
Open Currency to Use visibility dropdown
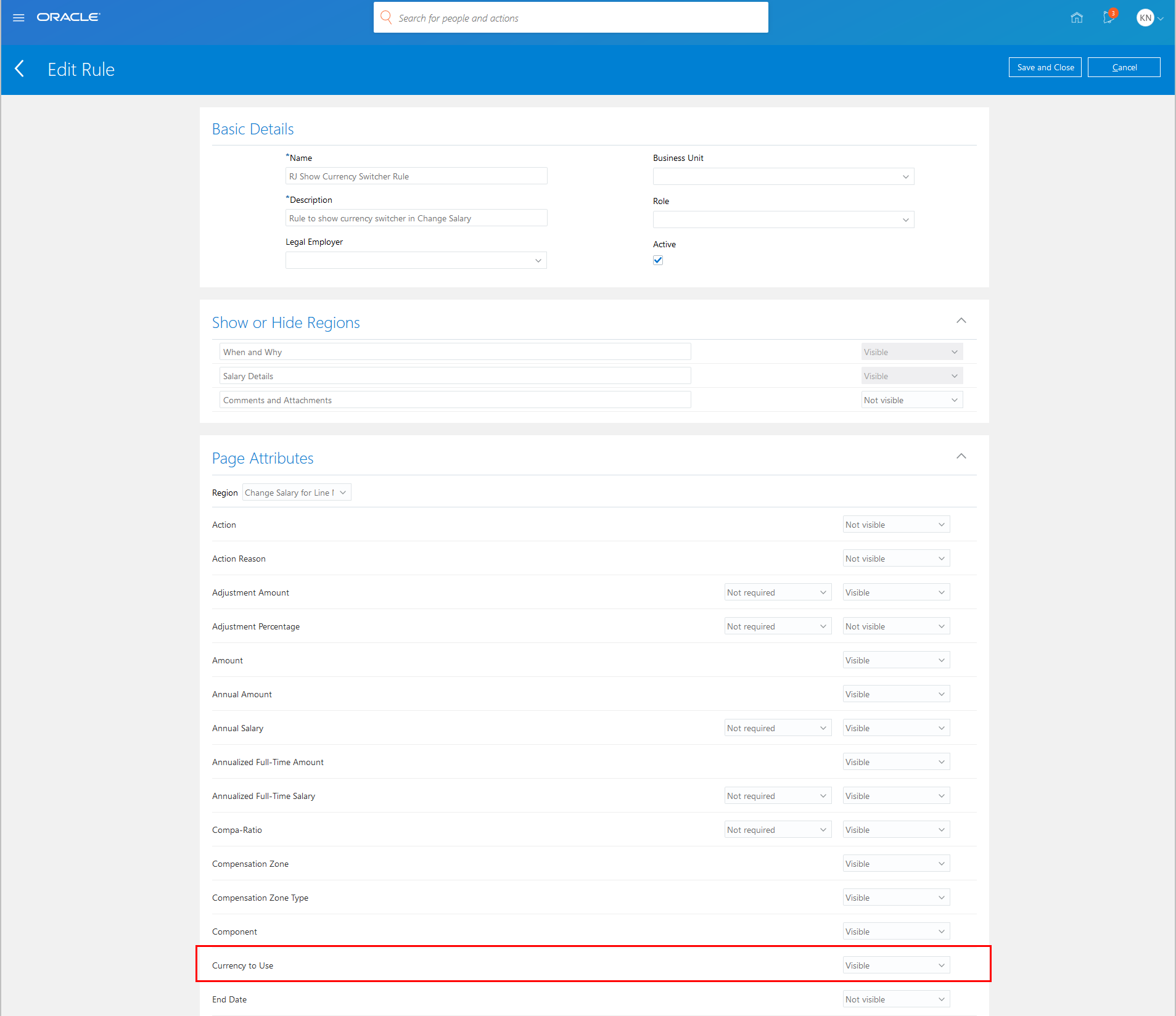(896, 965)
